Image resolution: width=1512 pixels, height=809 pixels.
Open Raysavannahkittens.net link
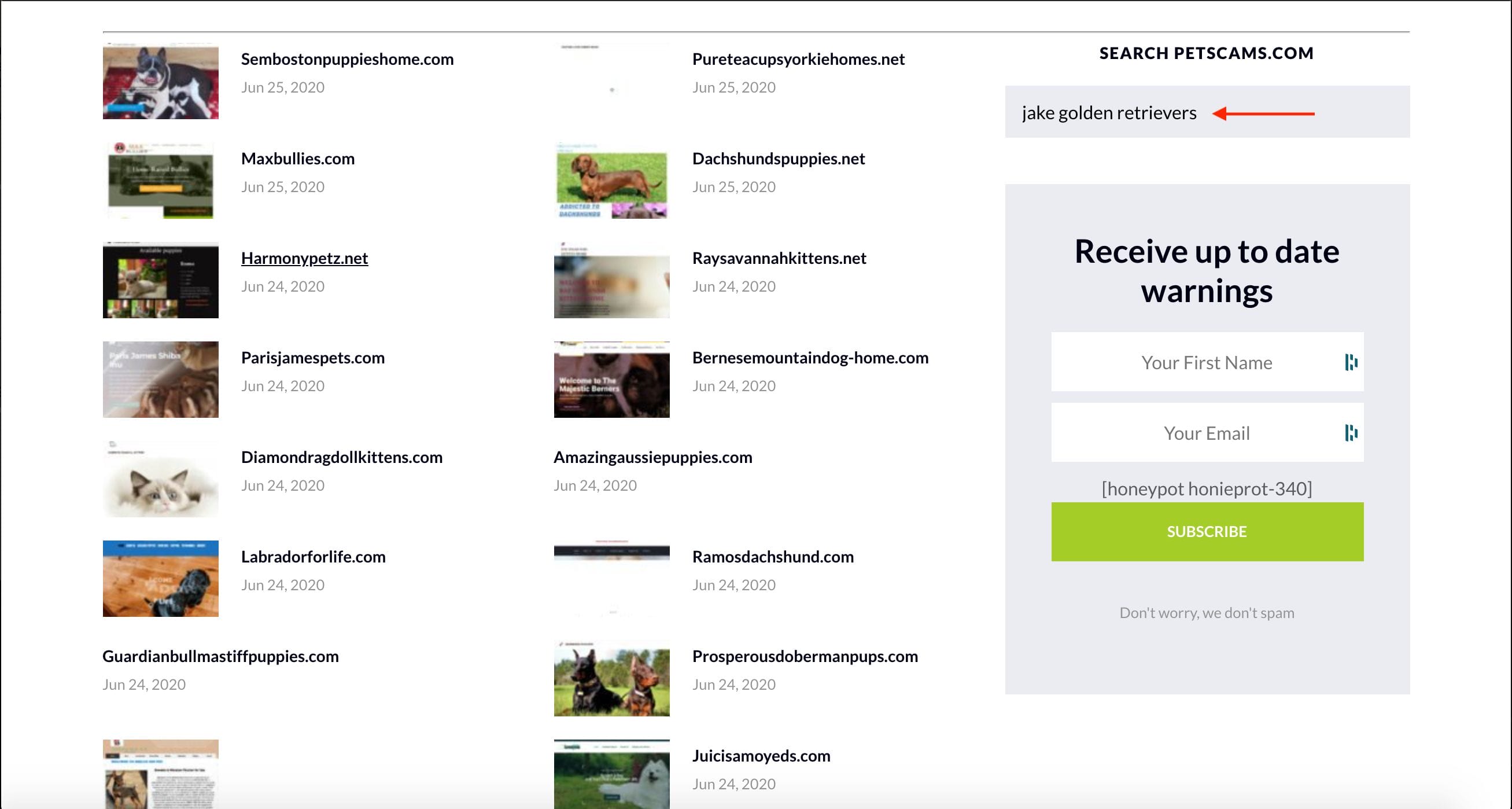coord(779,258)
